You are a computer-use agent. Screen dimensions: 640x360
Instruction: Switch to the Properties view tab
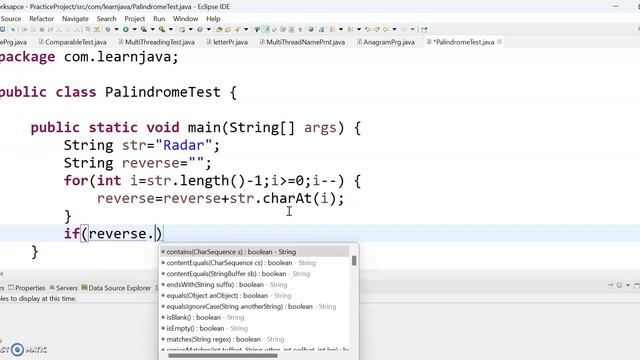click(27, 288)
